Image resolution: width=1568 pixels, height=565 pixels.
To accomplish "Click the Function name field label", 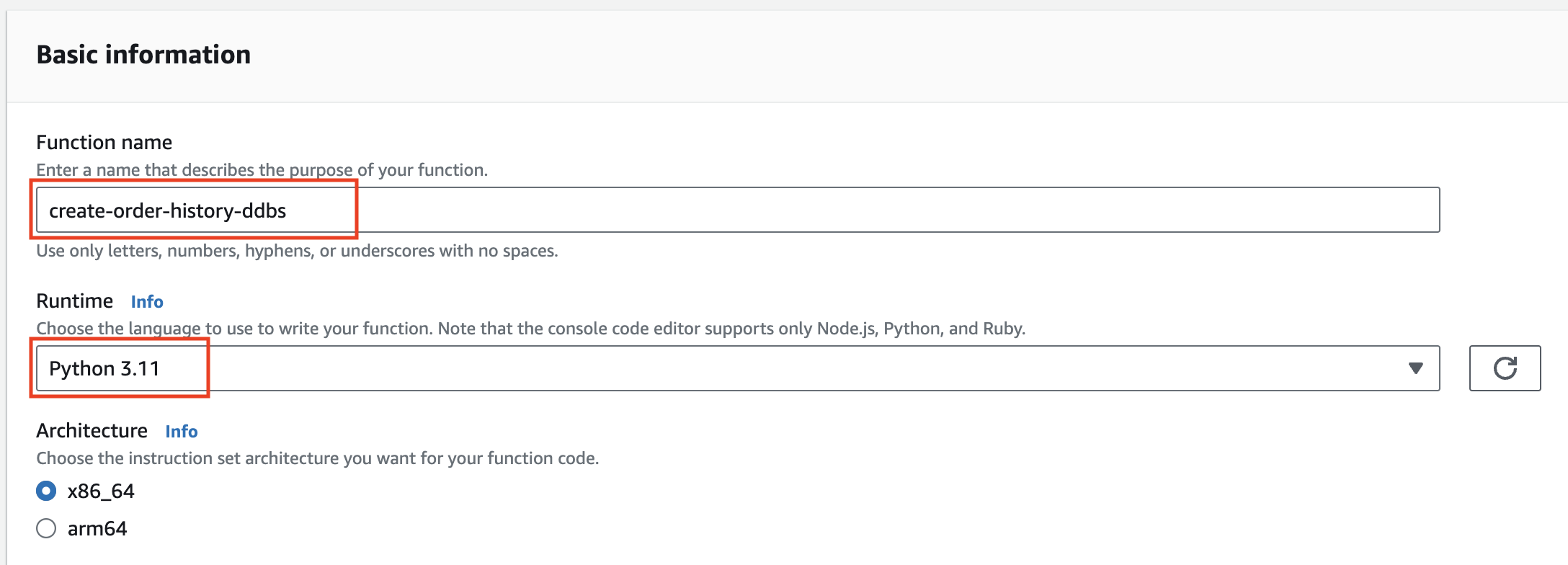I will [104, 142].
